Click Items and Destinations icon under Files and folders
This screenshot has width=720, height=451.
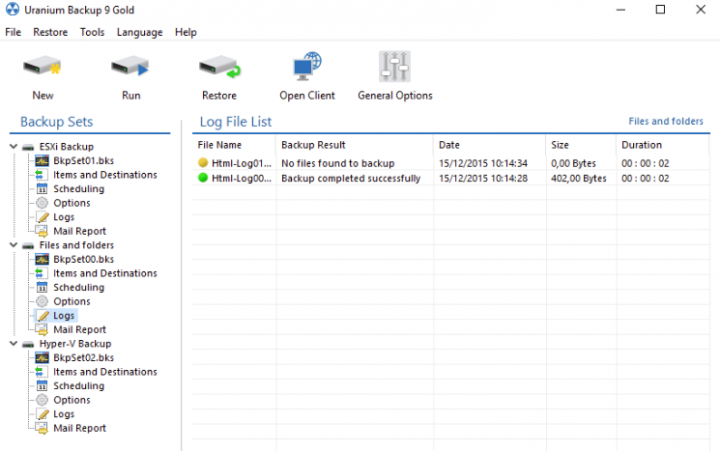click(40, 273)
